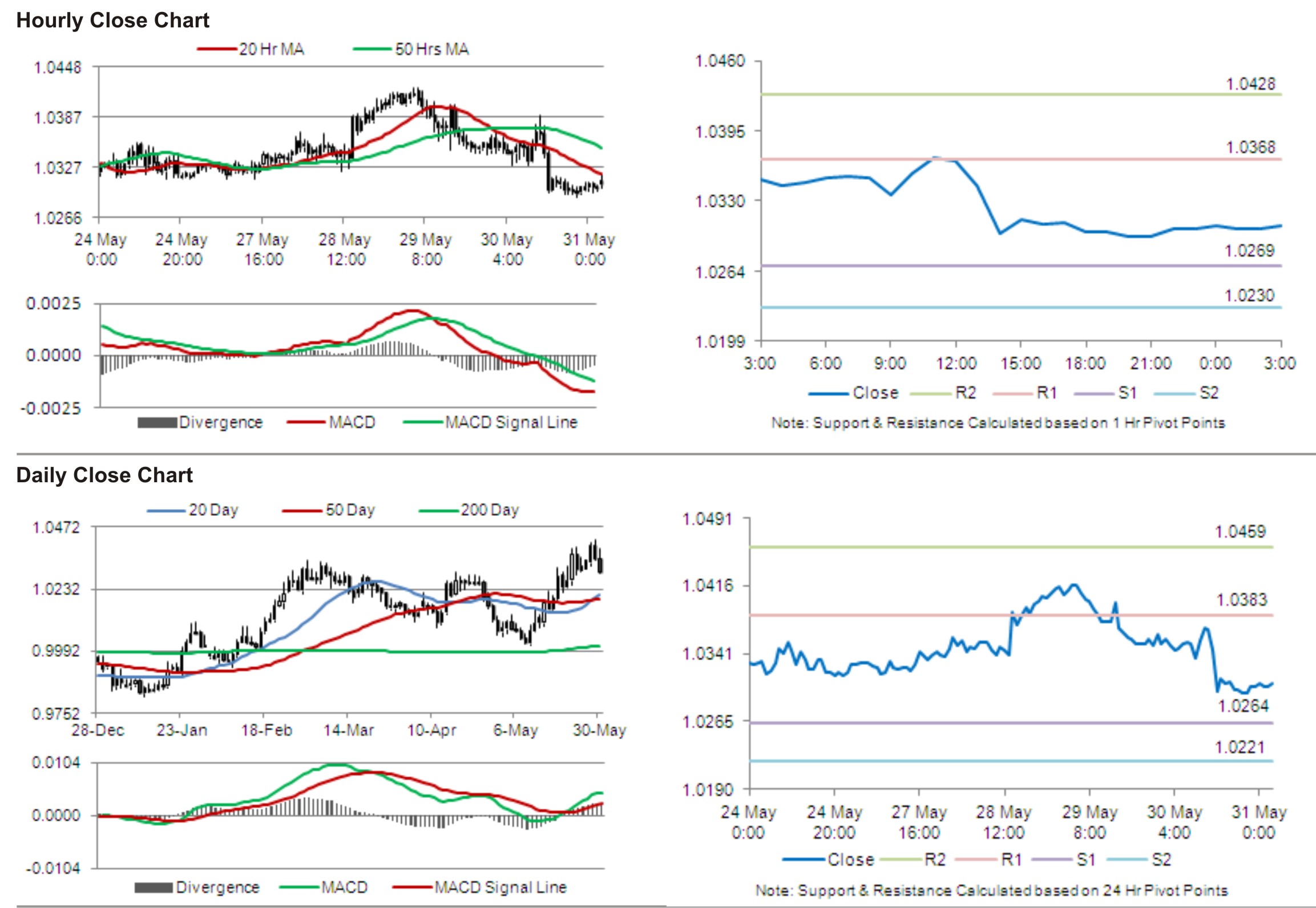This screenshot has height=908, width=1316.
Task: Click the 1.0199 axis label
Action: [720, 341]
